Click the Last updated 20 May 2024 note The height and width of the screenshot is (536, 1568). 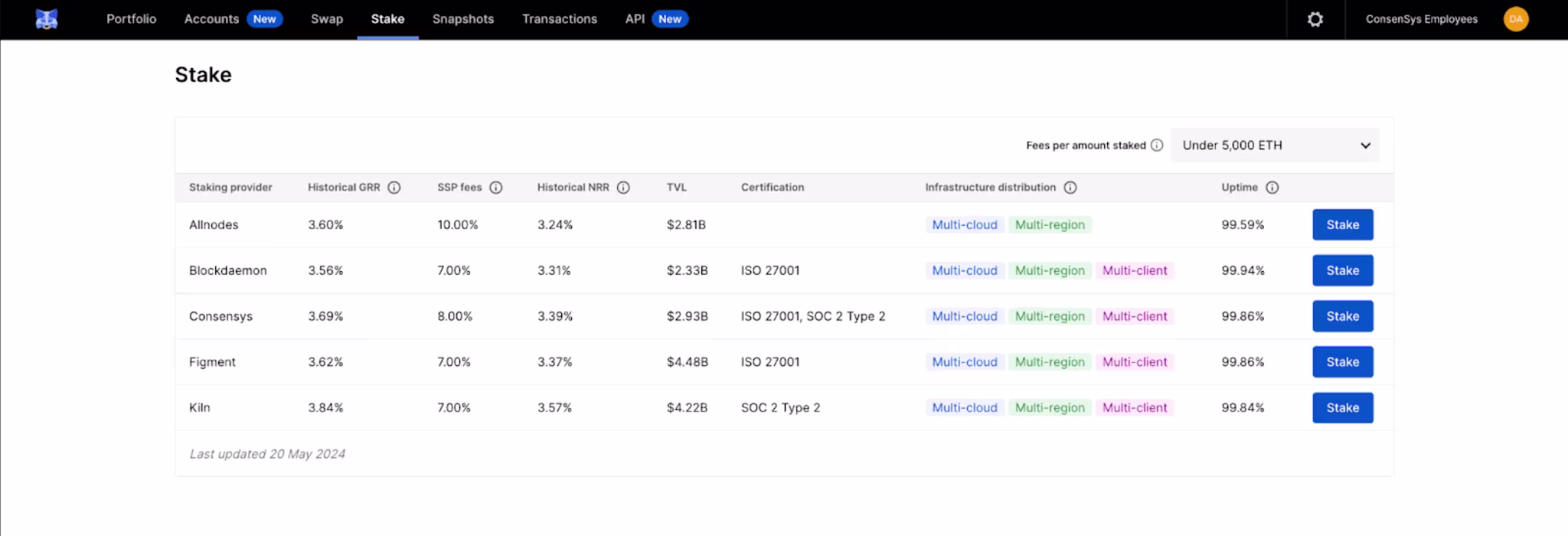pyautogui.click(x=267, y=454)
